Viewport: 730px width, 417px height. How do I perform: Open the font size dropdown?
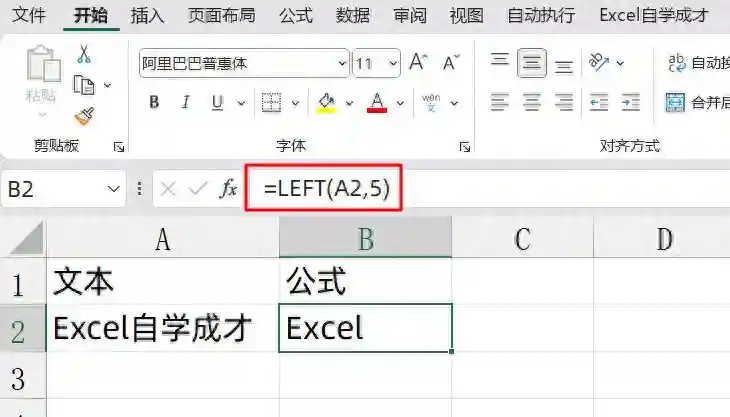point(393,63)
